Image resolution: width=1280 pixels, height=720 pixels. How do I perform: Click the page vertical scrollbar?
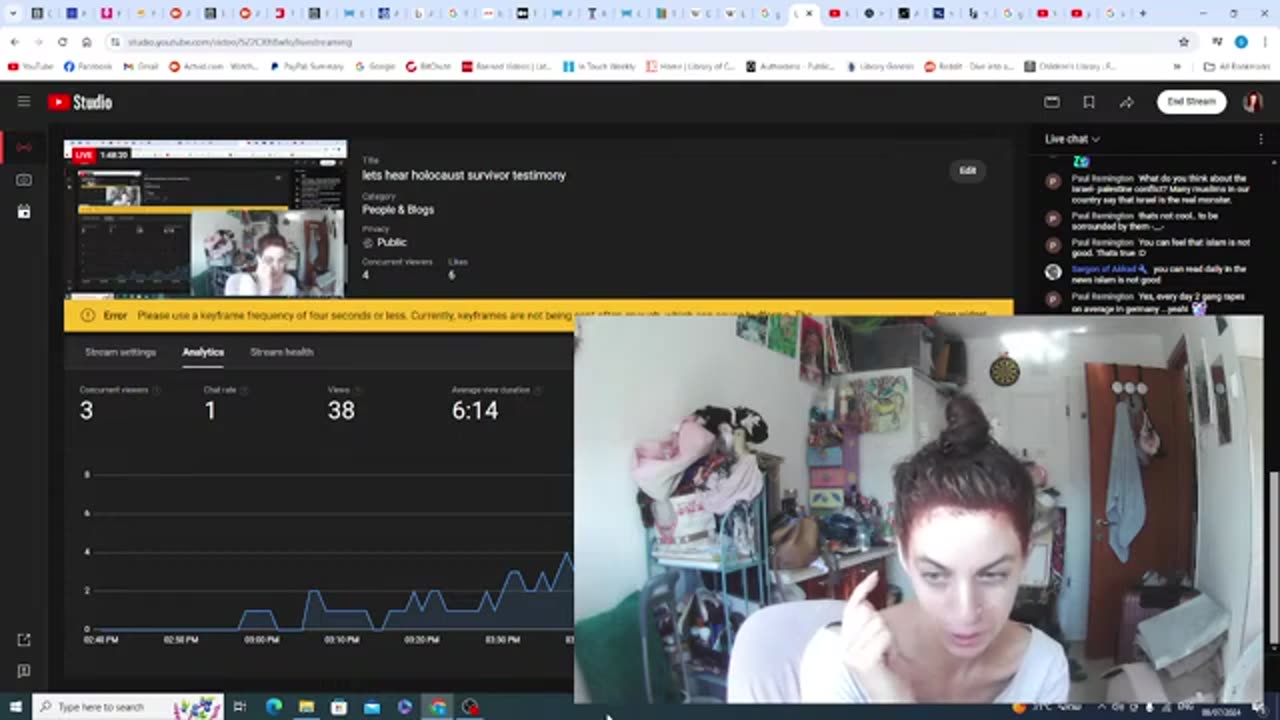[1273, 558]
